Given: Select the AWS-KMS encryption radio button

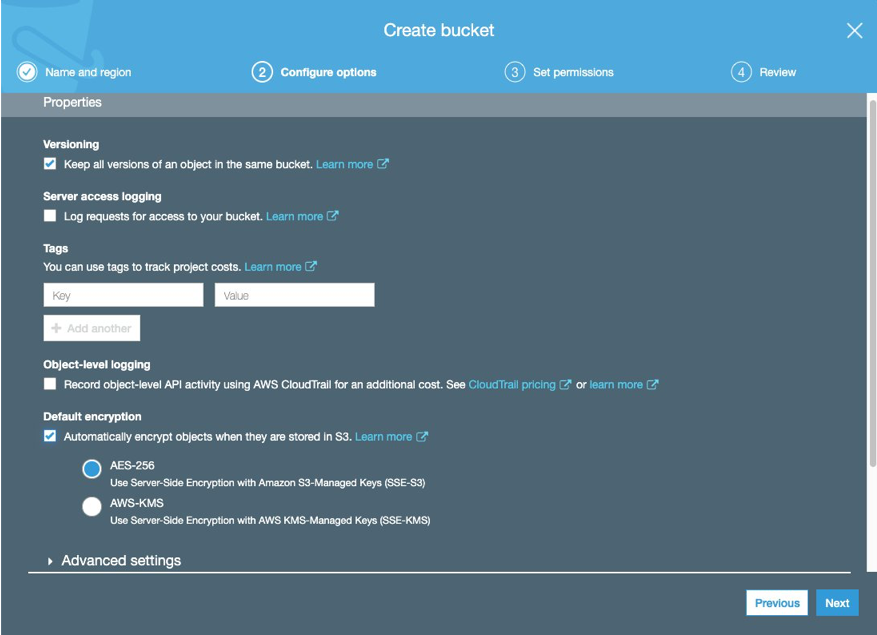Looking at the screenshot, I should (x=92, y=506).
